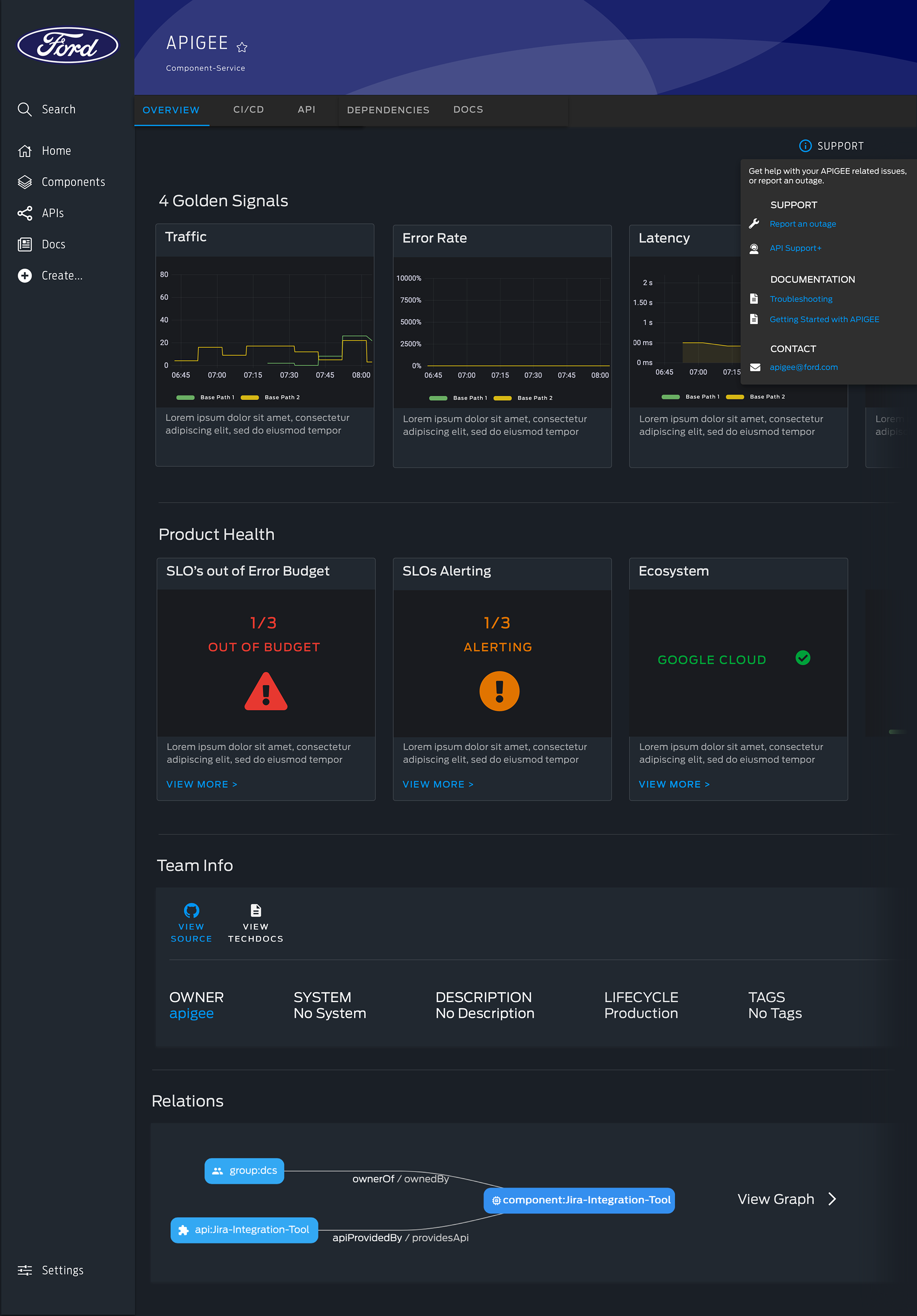Open Settings in the sidebar
917x1316 pixels.
(63, 1270)
